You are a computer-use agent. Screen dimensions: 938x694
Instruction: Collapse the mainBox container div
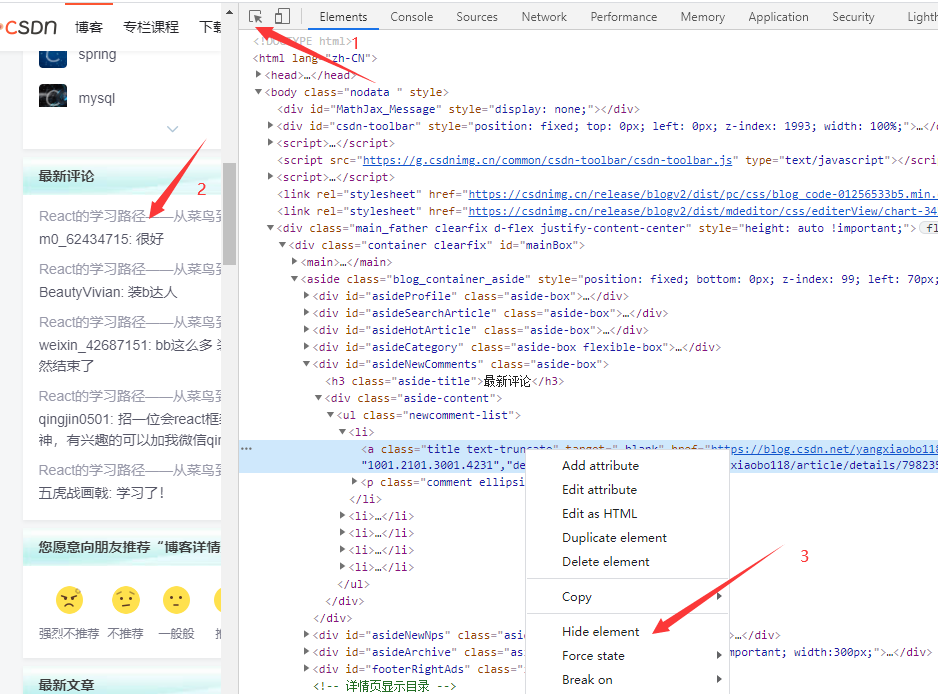click(282, 245)
